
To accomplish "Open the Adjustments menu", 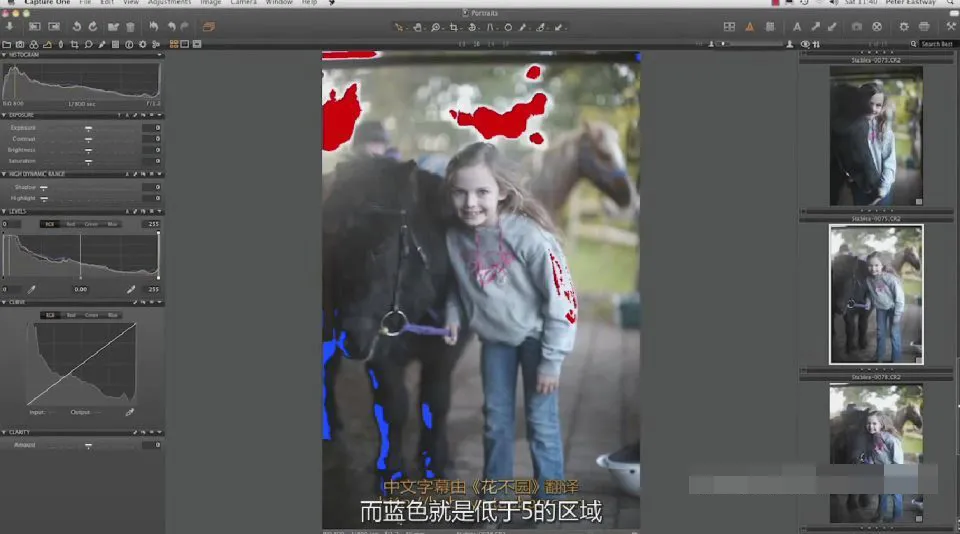I will pyautogui.click(x=170, y=2).
